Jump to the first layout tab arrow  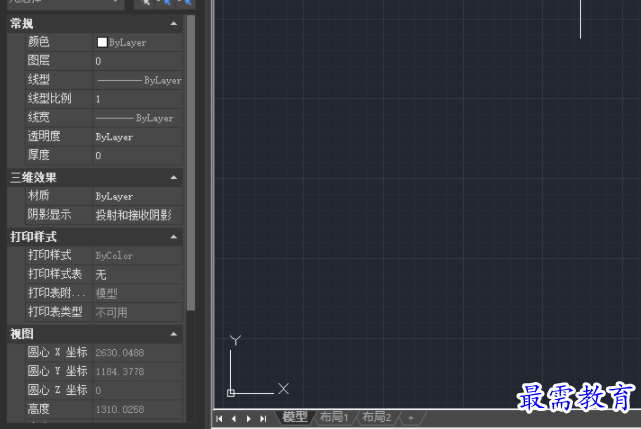pyautogui.click(x=220, y=418)
